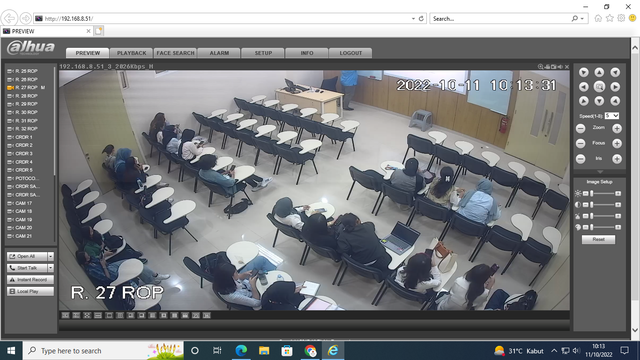Toggle audio speaker icon above video

point(560,67)
